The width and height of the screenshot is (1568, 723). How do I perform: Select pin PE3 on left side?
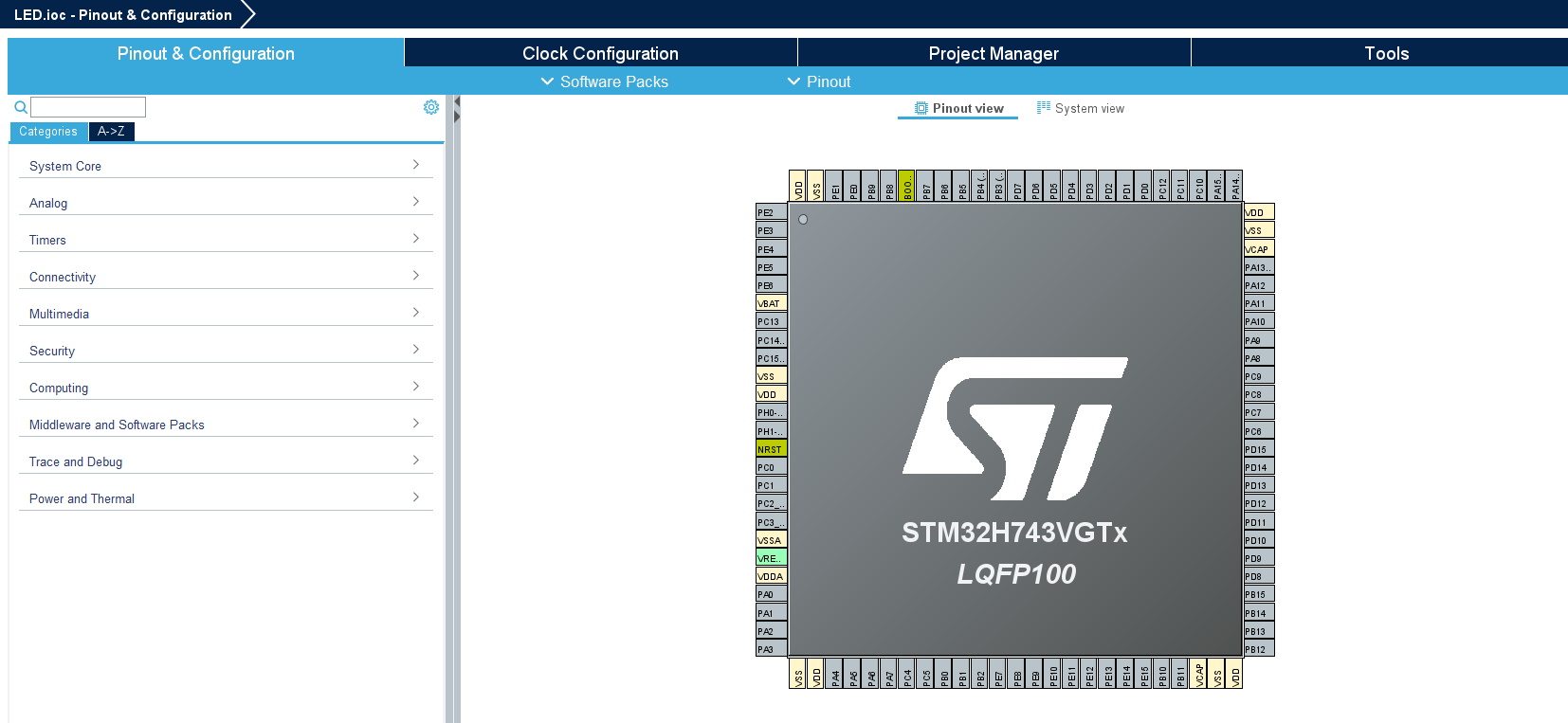coord(772,230)
